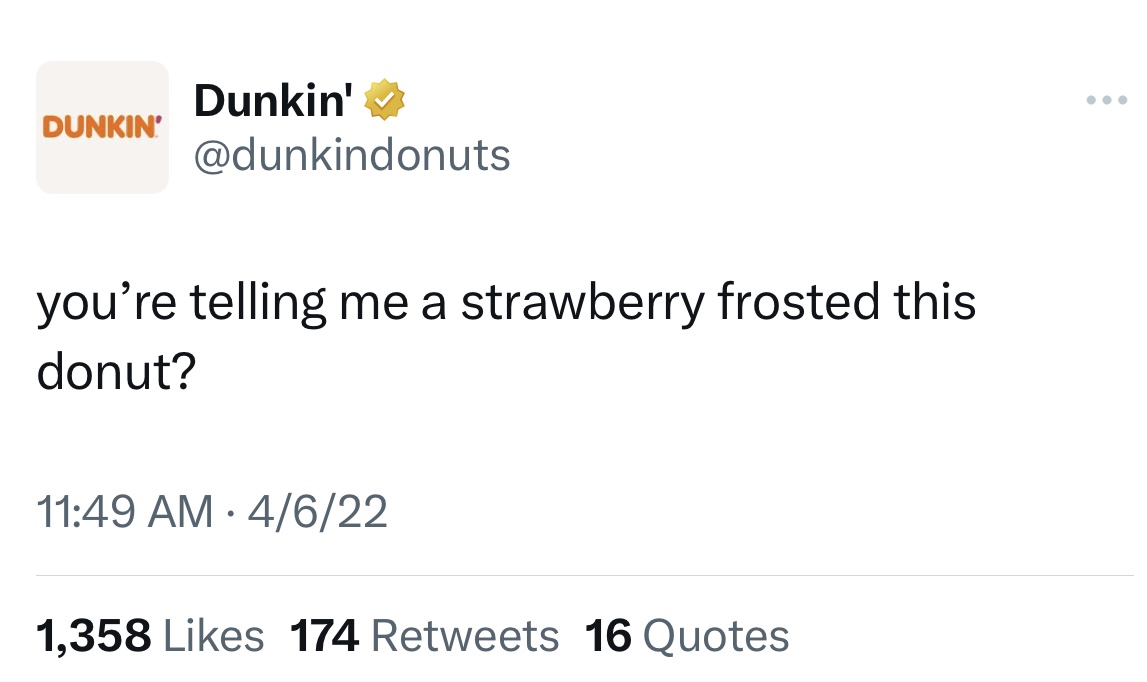Open the Retweets label list

click(x=465, y=635)
